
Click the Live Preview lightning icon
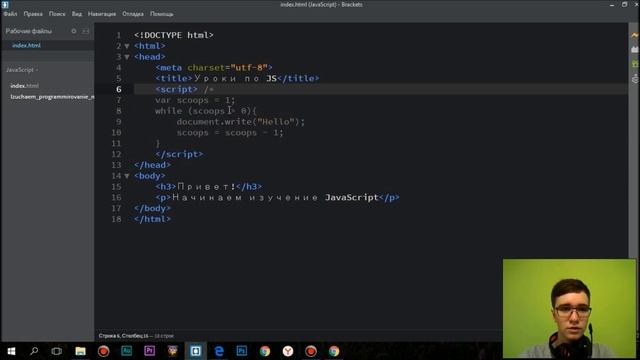tap(635, 36)
